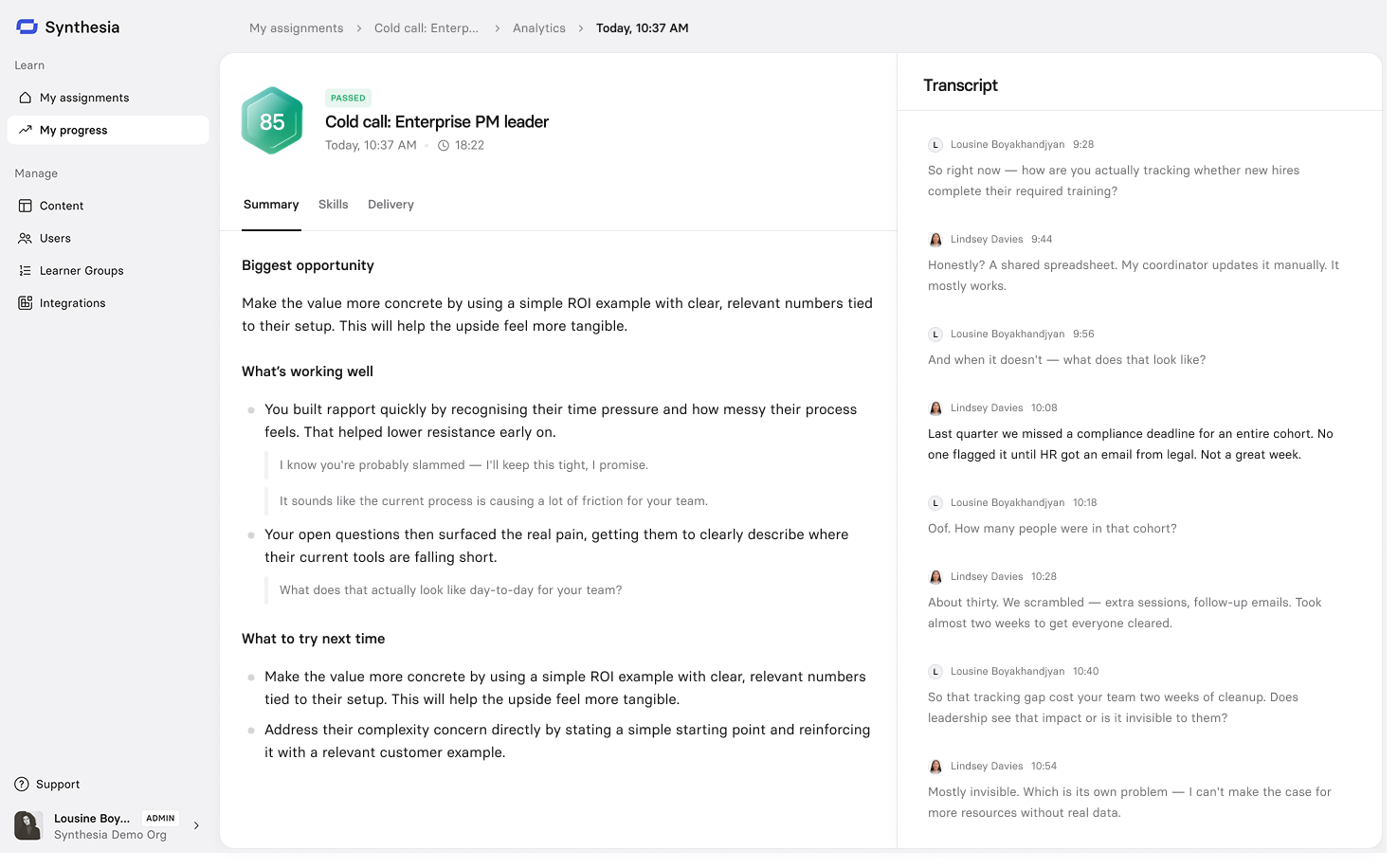Click the duration clock icon

444,146
